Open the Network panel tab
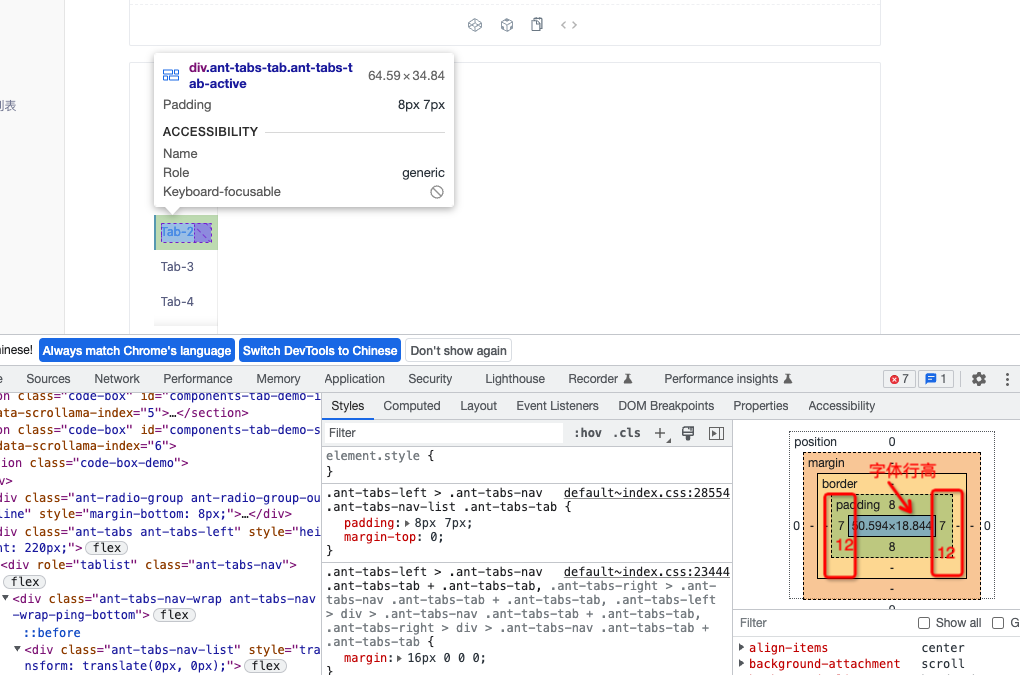Screen dimensions: 1020x675 tap(117, 378)
